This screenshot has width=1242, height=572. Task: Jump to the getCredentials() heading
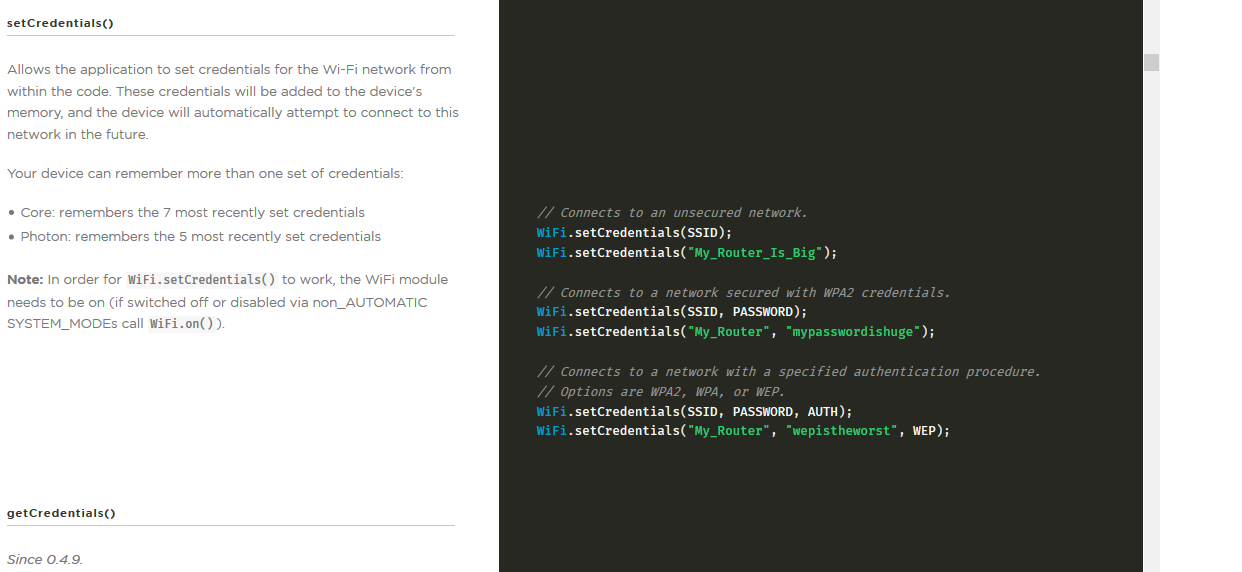pos(61,513)
